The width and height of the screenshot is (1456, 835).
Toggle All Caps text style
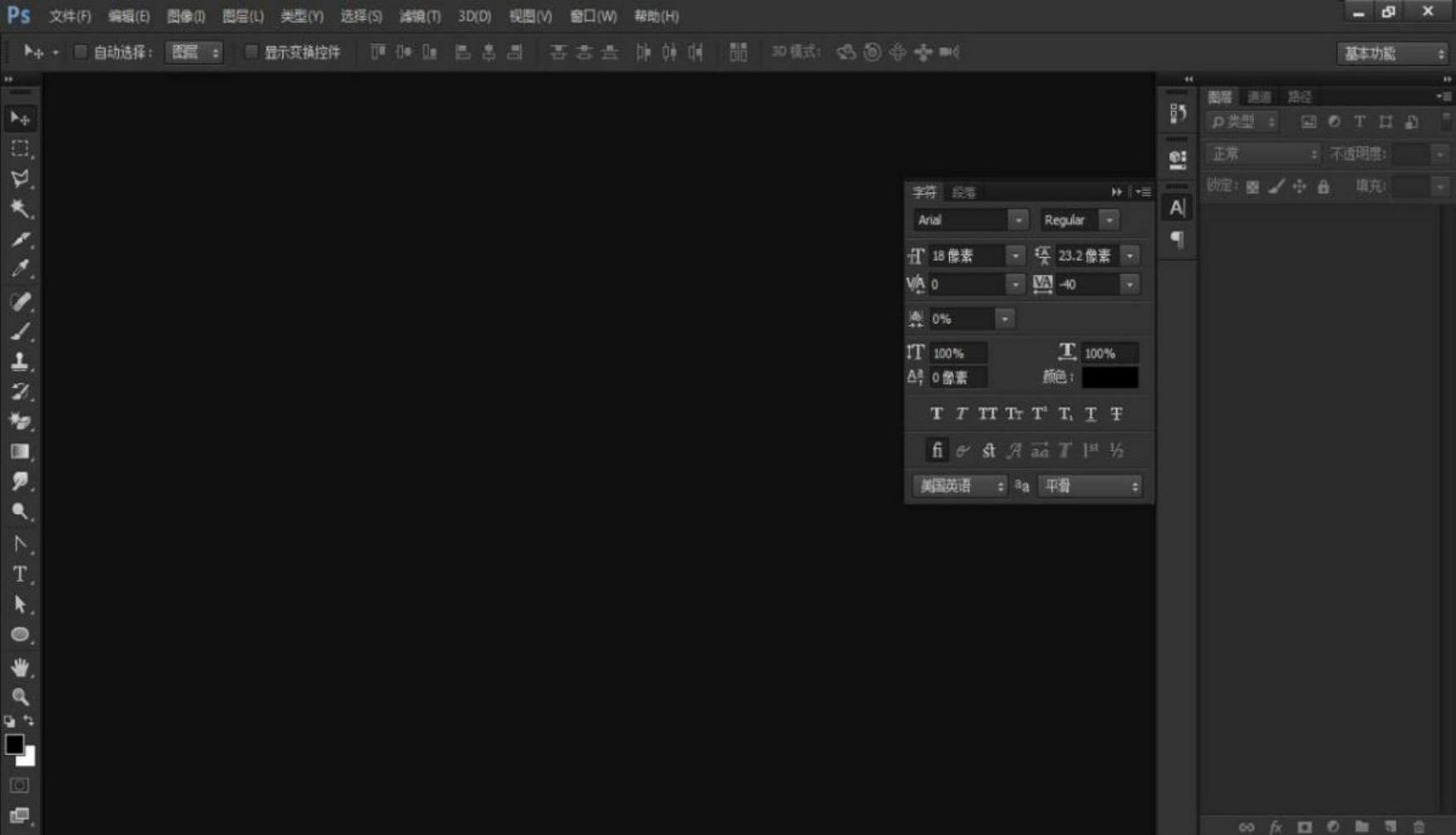tap(987, 414)
